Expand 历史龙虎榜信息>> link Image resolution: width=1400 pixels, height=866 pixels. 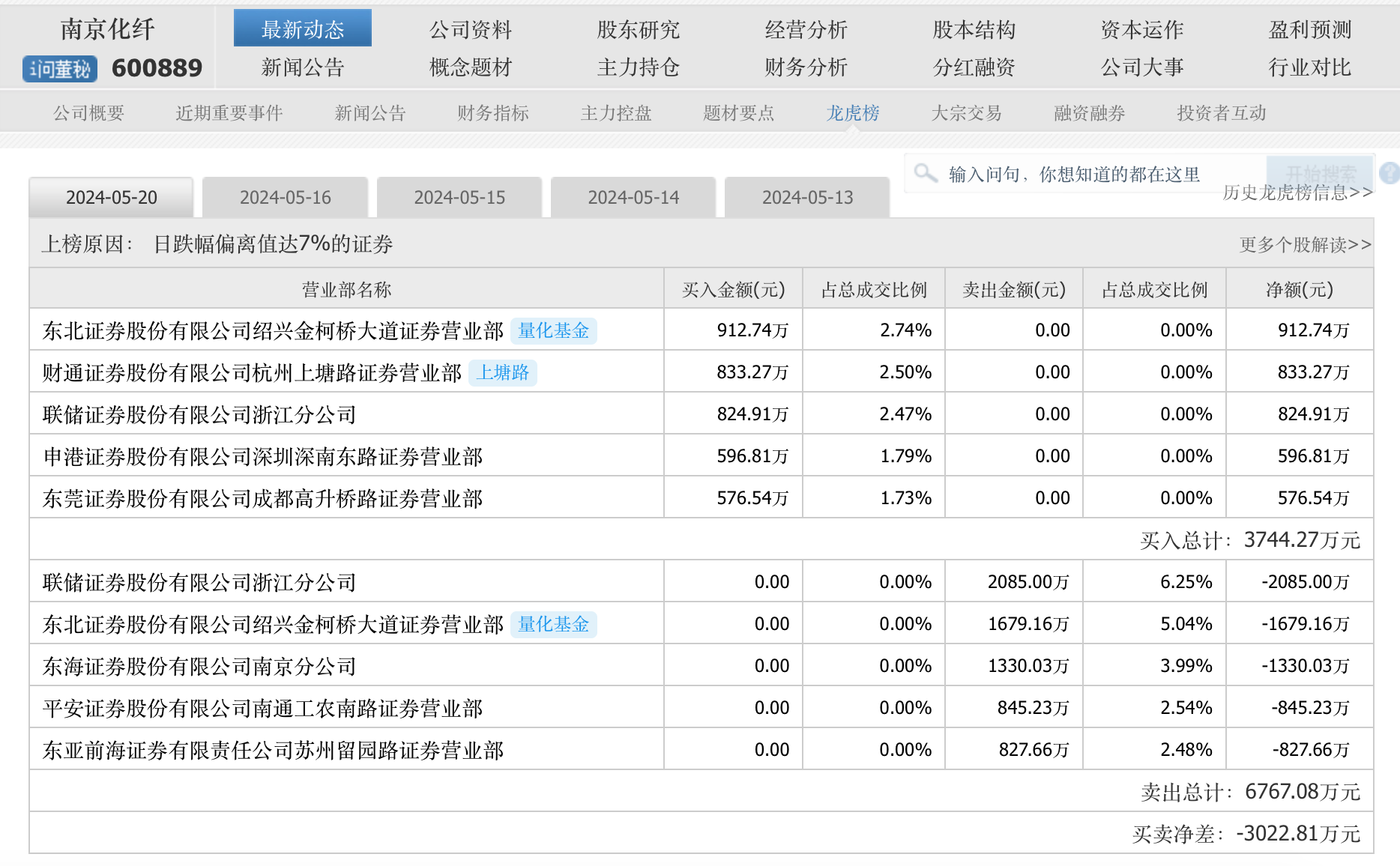click(x=1297, y=193)
